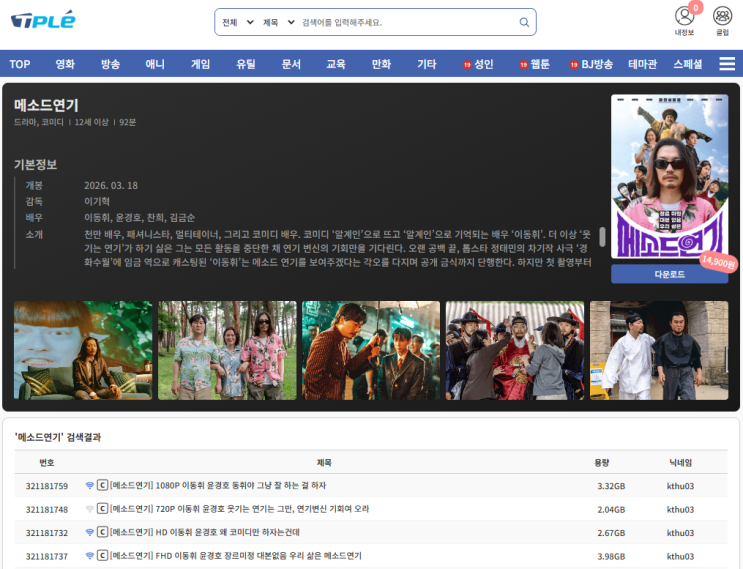Click the 메소드연기 movie poster

tap(669, 176)
